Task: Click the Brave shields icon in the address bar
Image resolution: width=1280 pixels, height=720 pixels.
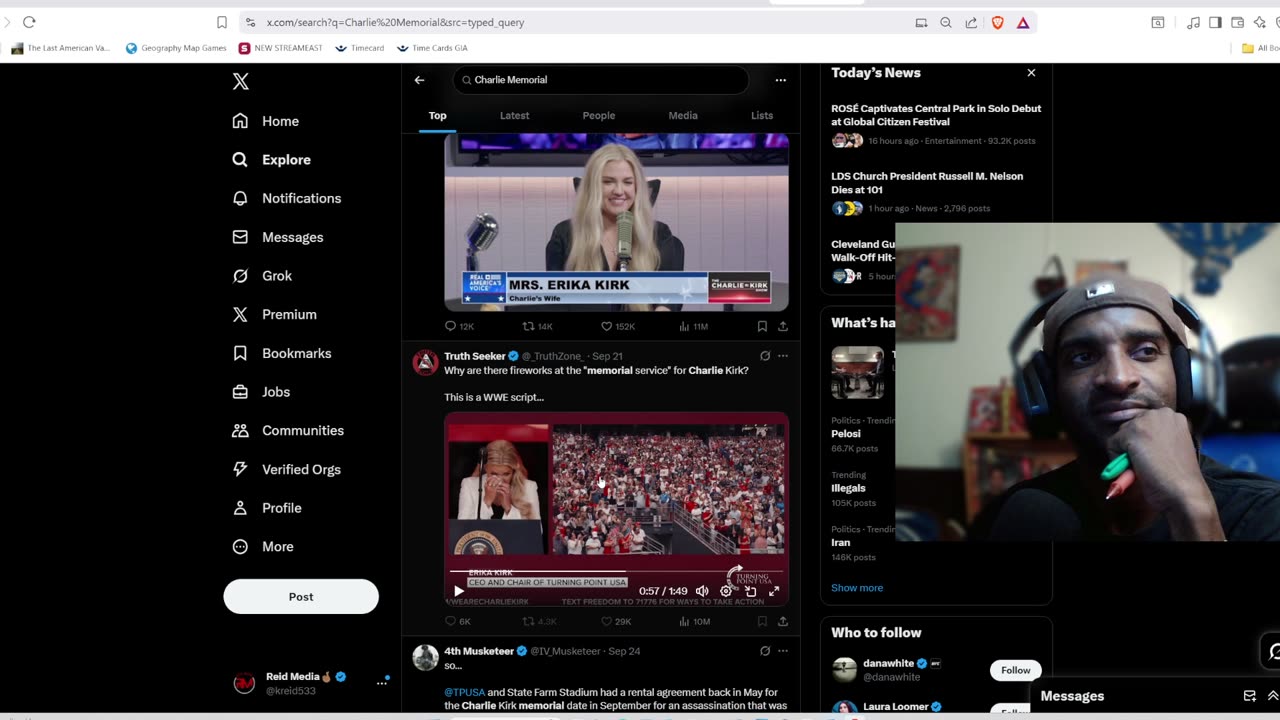Action: (x=997, y=22)
